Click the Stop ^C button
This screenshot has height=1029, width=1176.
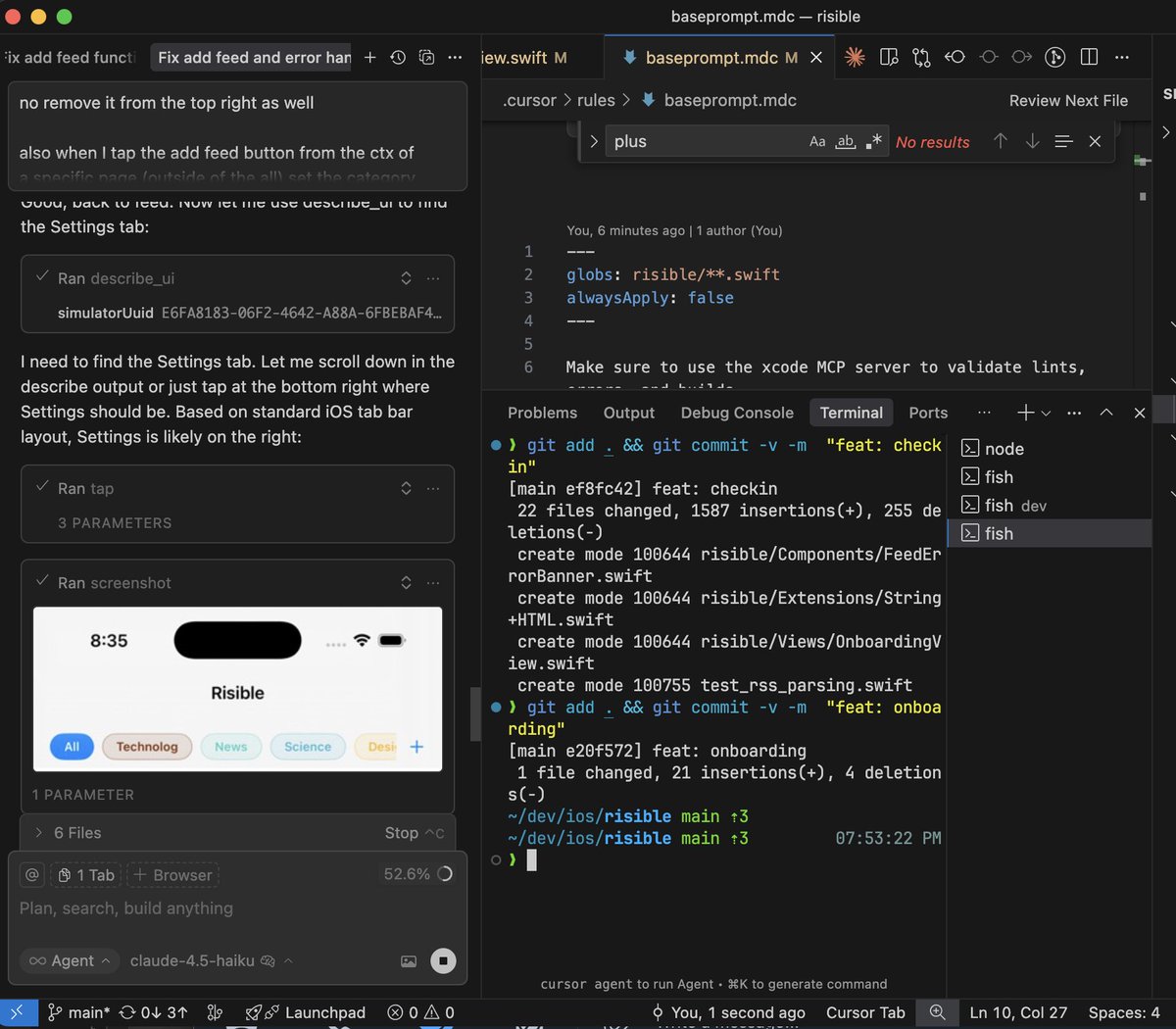pos(415,832)
